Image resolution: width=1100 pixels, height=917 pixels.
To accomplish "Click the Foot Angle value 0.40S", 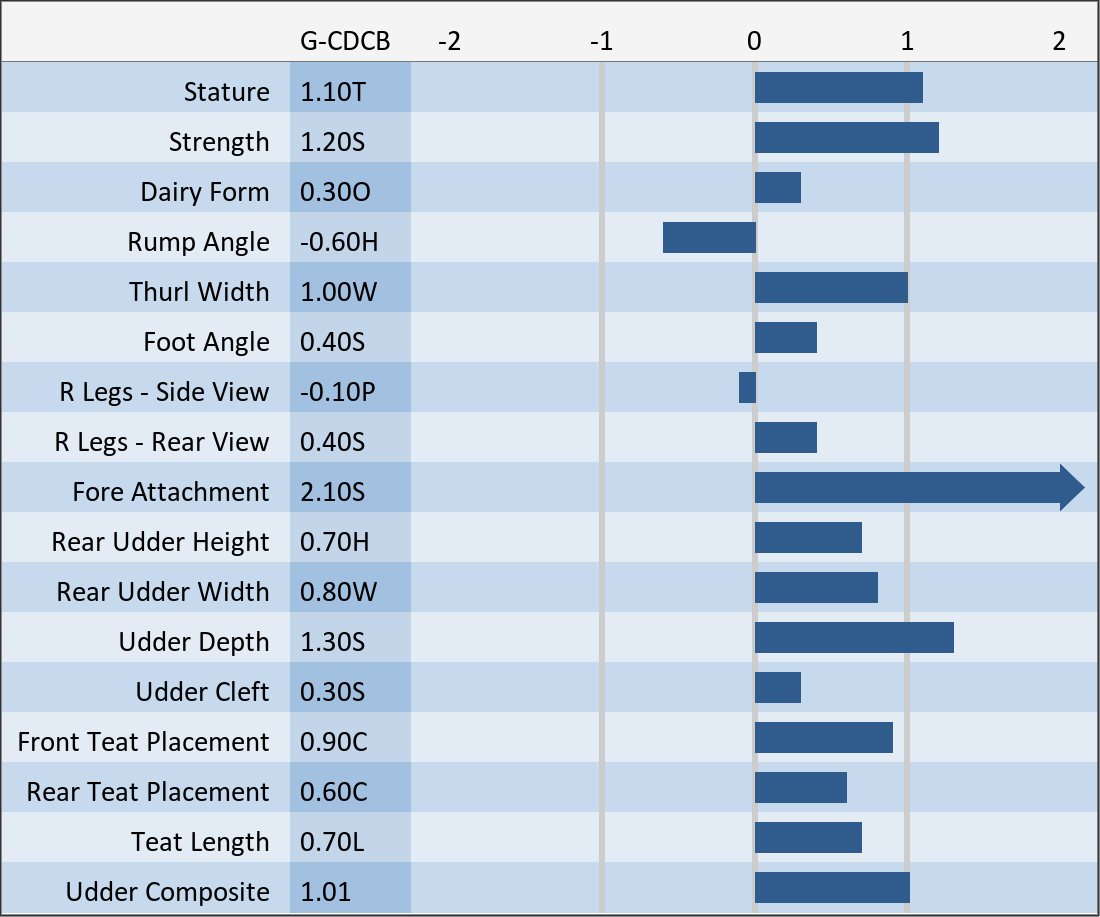I will click(x=333, y=342).
